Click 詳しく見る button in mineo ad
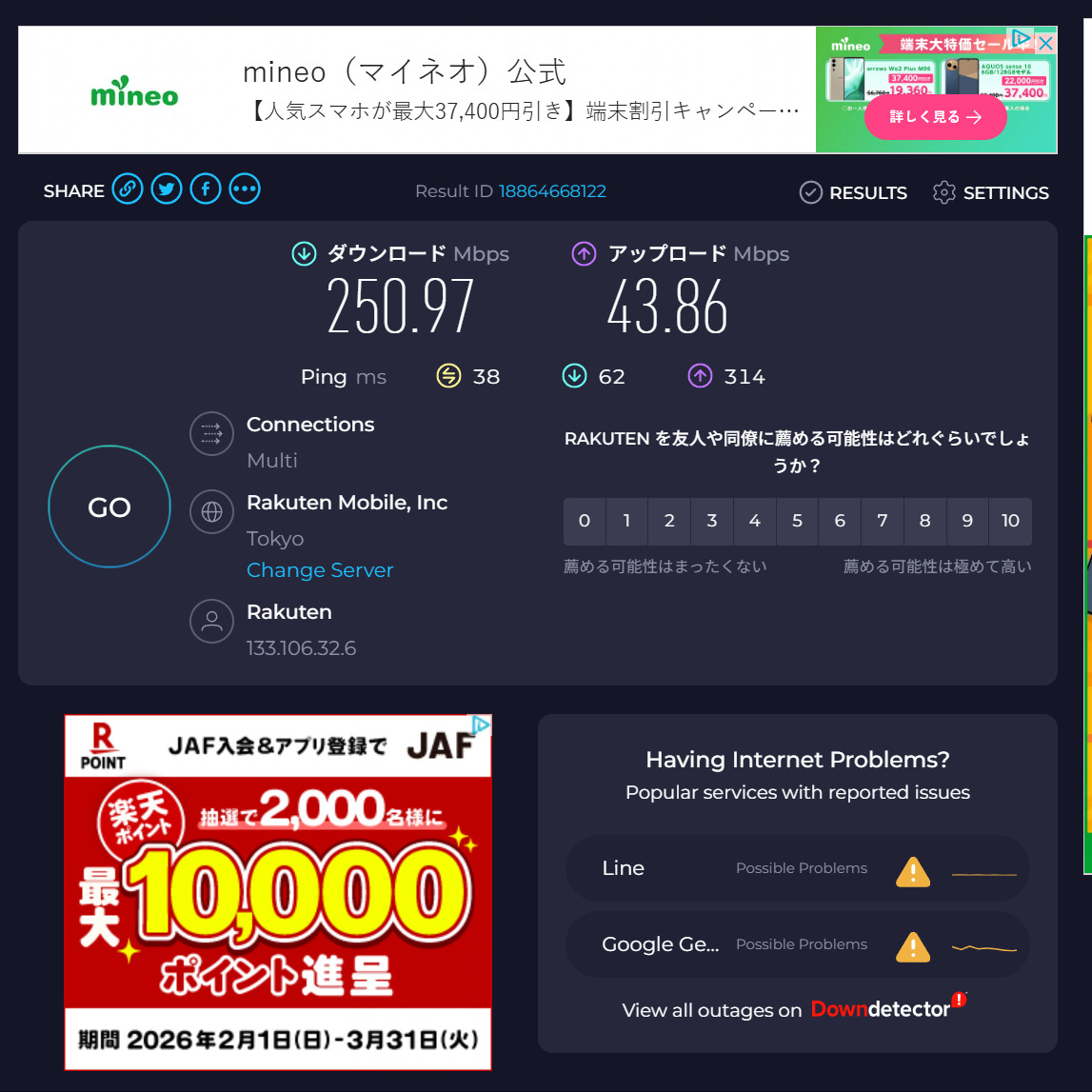Viewport: 1092px width, 1092px height. click(x=935, y=117)
